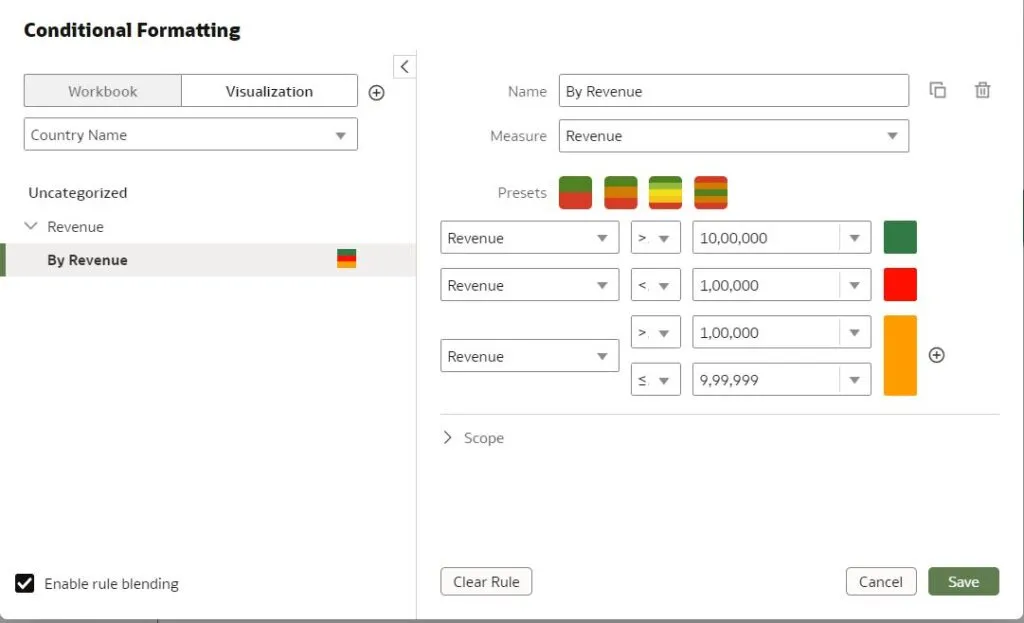
Task: Select the two-color green-red preset
Action: point(575,193)
